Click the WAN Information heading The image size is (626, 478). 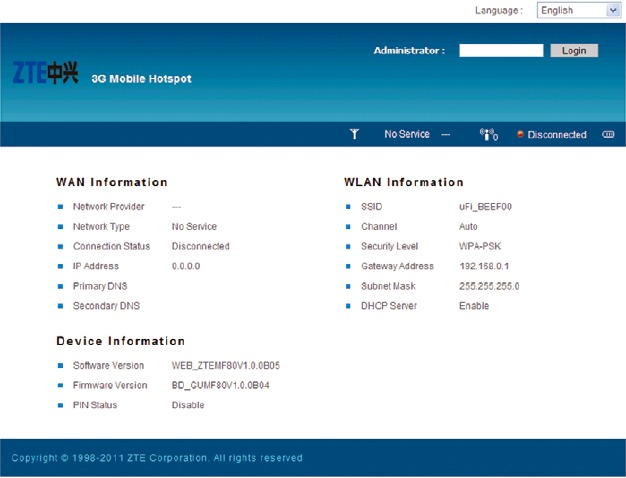(x=112, y=182)
